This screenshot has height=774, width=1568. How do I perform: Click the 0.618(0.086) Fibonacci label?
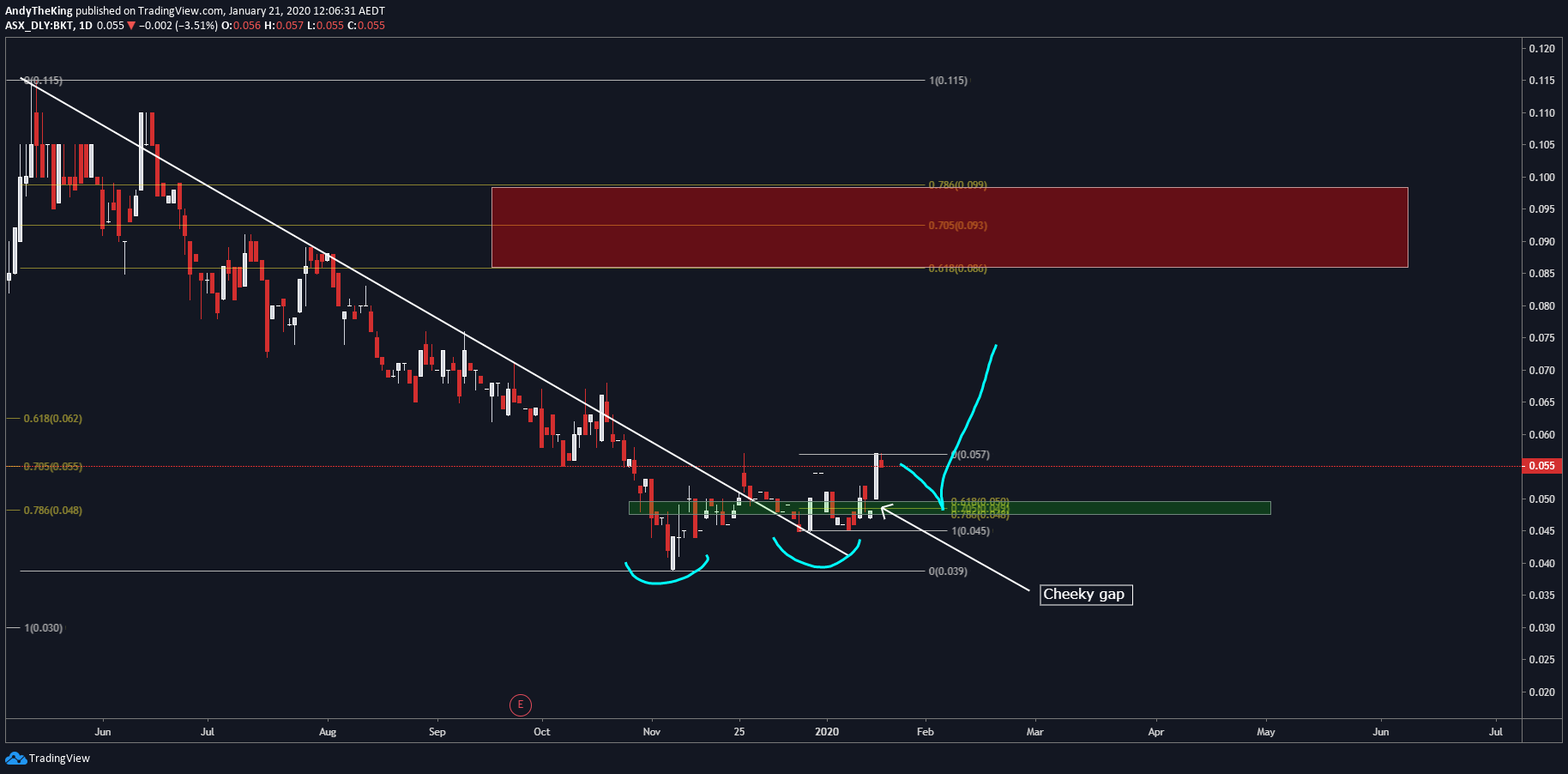point(957,269)
